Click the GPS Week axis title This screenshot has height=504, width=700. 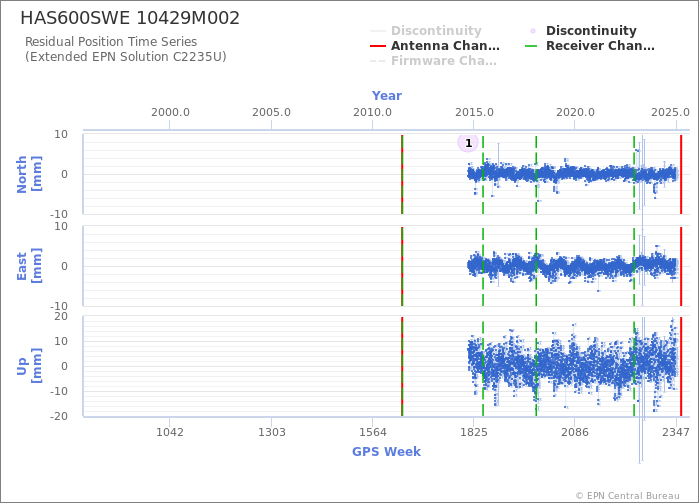[387, 451]
